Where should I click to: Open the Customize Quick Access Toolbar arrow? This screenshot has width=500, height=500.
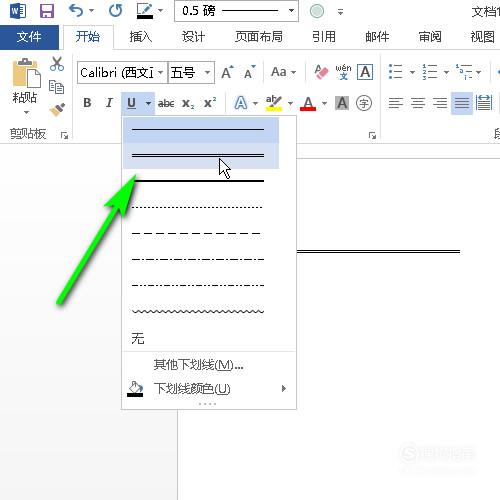(x=340, y=12)
